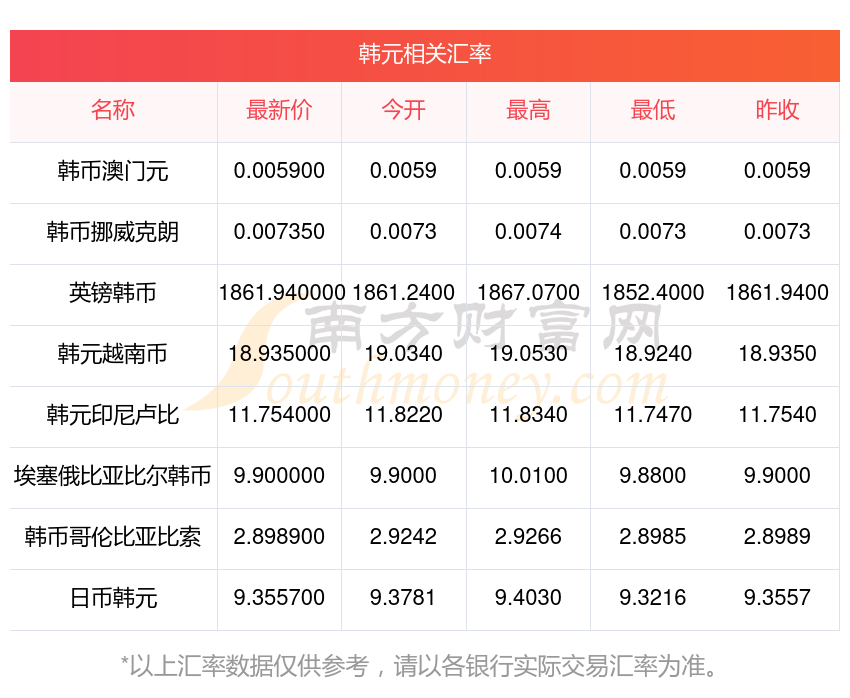Image resolution: width=850 pixels, height=698 pixels.
Task: Click the 埃塞俄比亚比尔韩币 row name
Action: click(113, 476)
